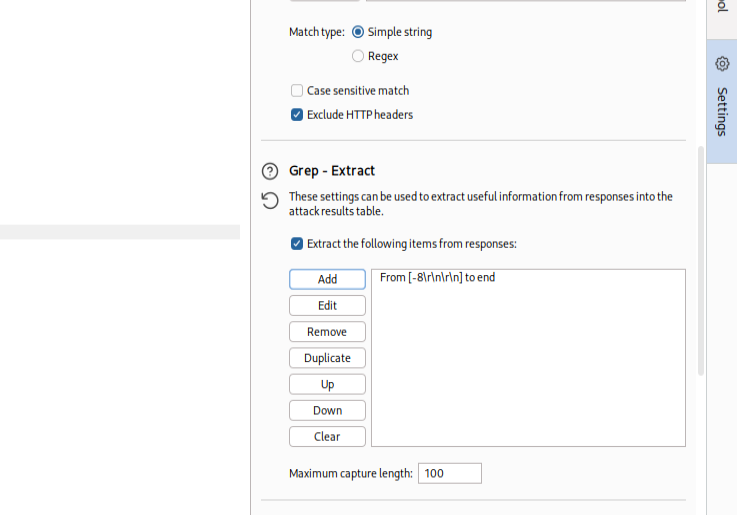Click the Add button for extract items
Image resolution: width=737 pixels, height=515 pixels.
327,280
